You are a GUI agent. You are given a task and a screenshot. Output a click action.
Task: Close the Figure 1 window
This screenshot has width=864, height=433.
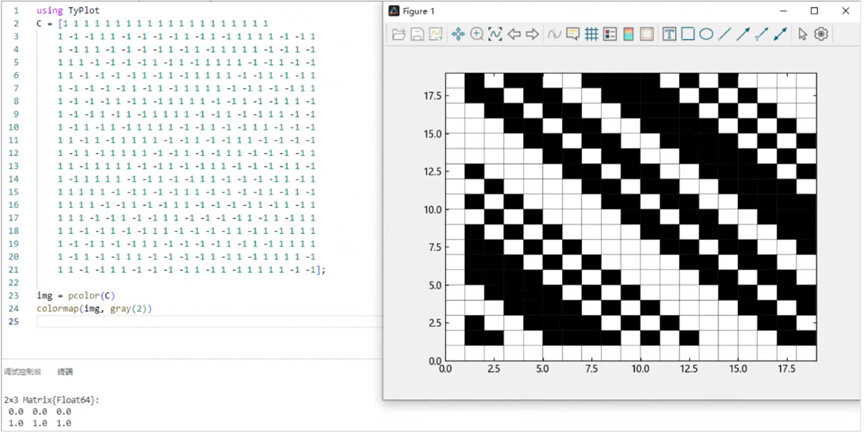pyautogui.click(x=846, y=10)
